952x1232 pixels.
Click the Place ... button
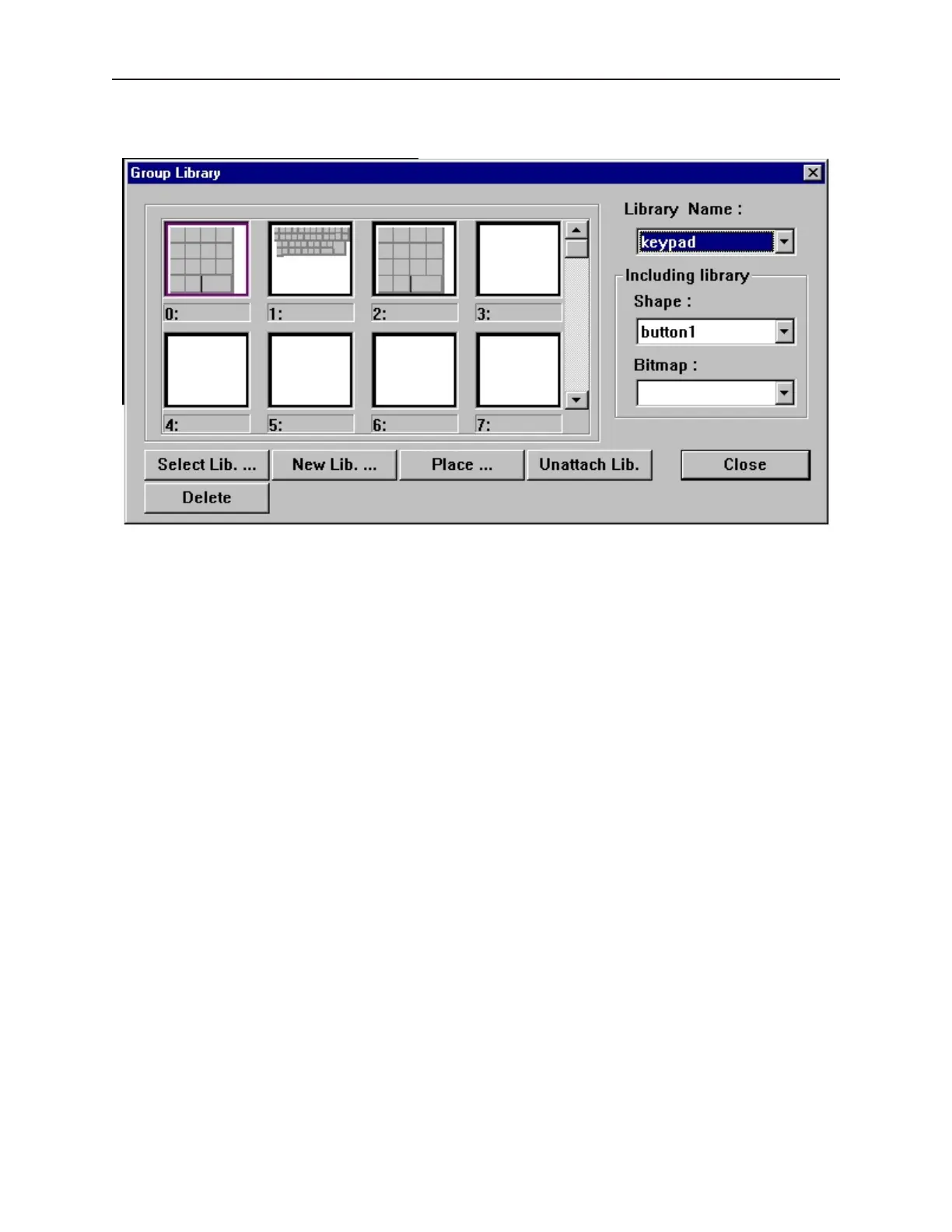462,465
